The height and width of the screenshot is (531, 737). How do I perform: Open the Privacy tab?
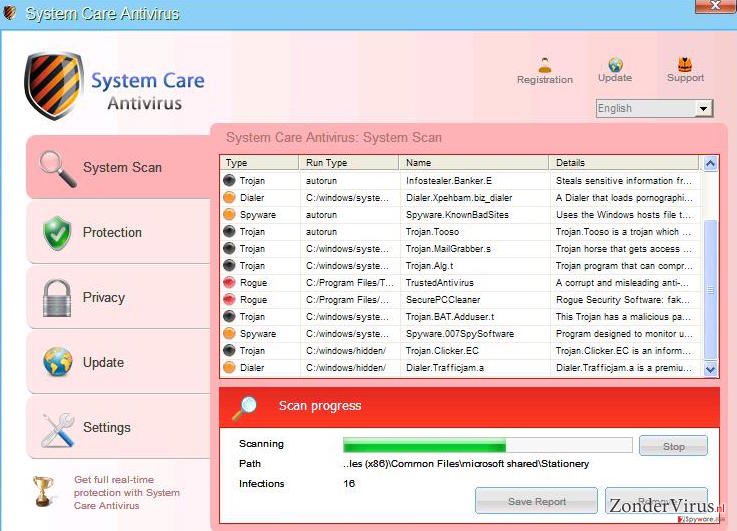pos(118,297)
